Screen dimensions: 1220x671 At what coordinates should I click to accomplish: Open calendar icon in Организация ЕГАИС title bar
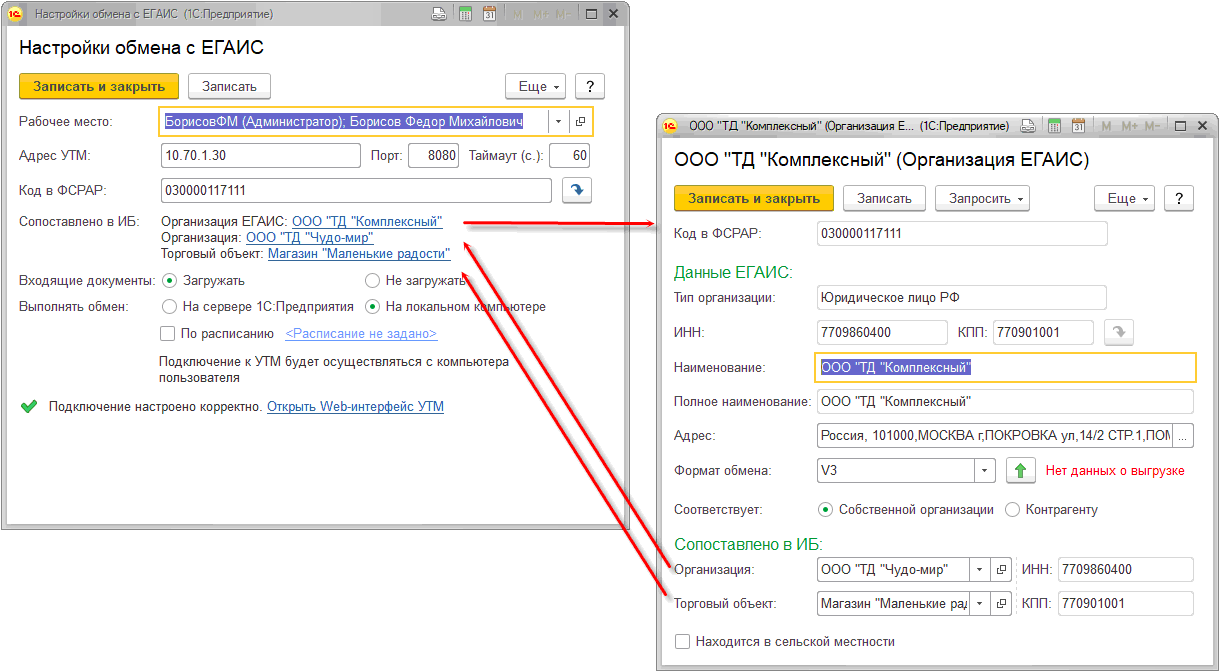(1078, 127)
